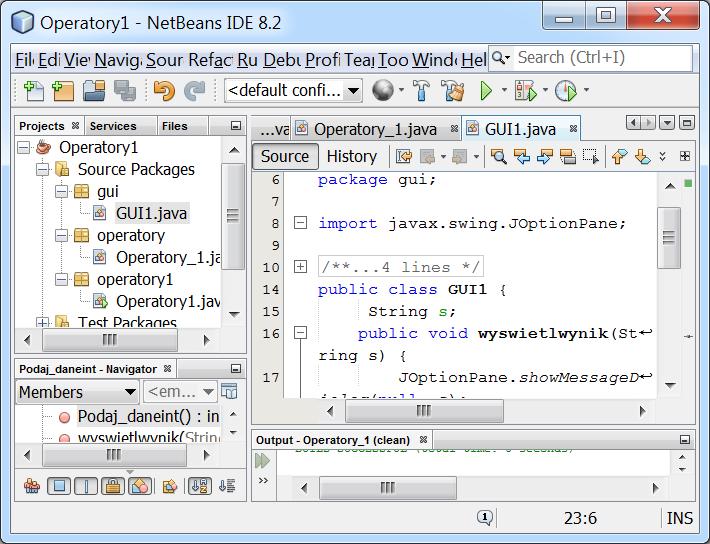The width and height of the screenshot is (710, 544).
Task: Click the Source view button
Action: (x=285, y=156)
